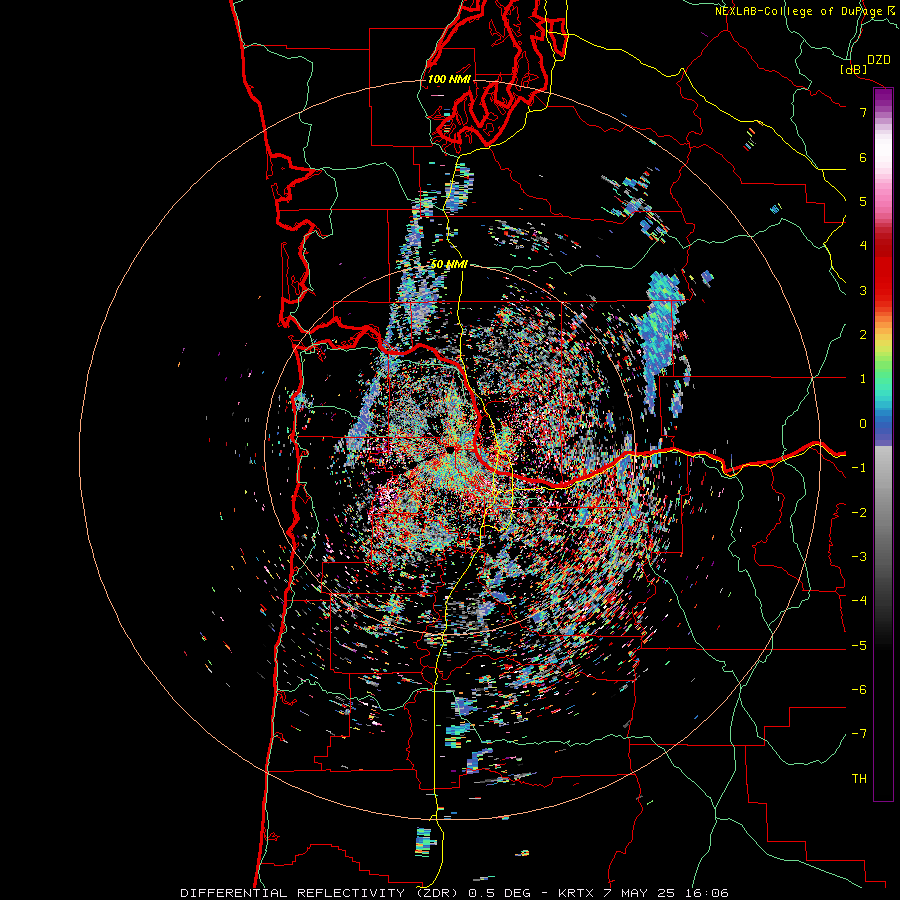Screen dimensions: 900x900
Task: Click the scale value 5 label
Action: click(x=863, y=201)
